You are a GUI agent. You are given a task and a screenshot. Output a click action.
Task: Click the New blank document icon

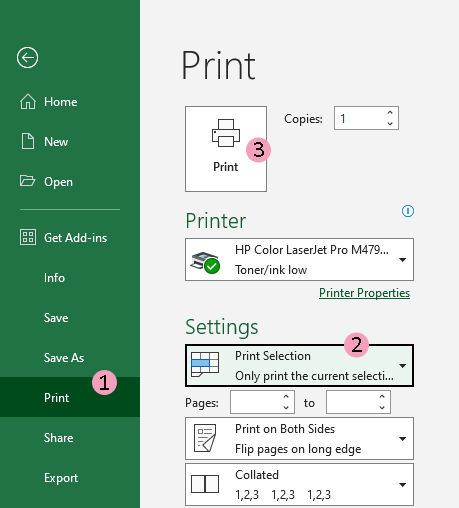coord(28,141)
